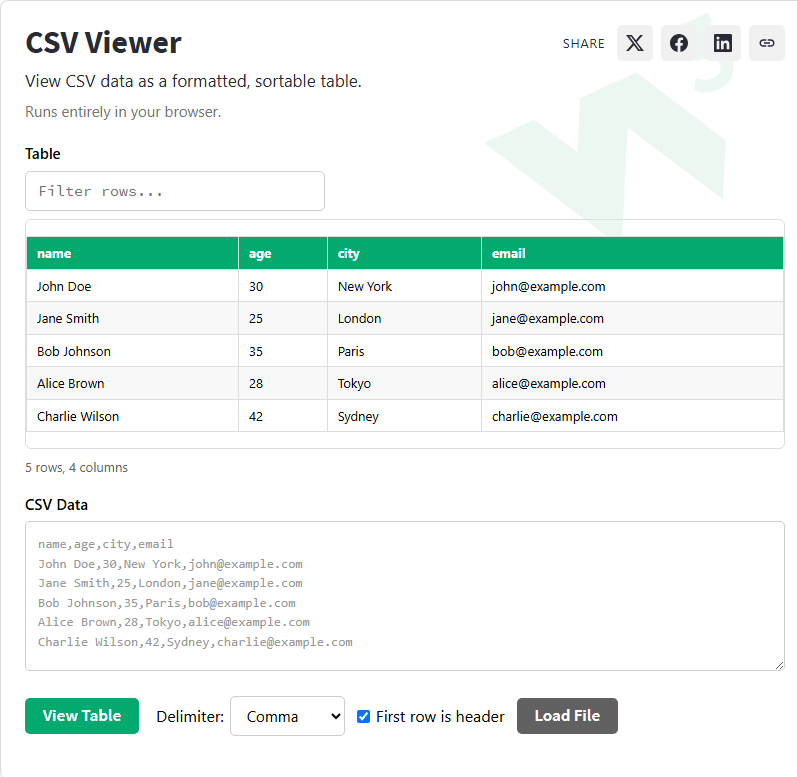Focus the Filter rows input
This screenshot has width=797, height=777.
click(175, 191)
